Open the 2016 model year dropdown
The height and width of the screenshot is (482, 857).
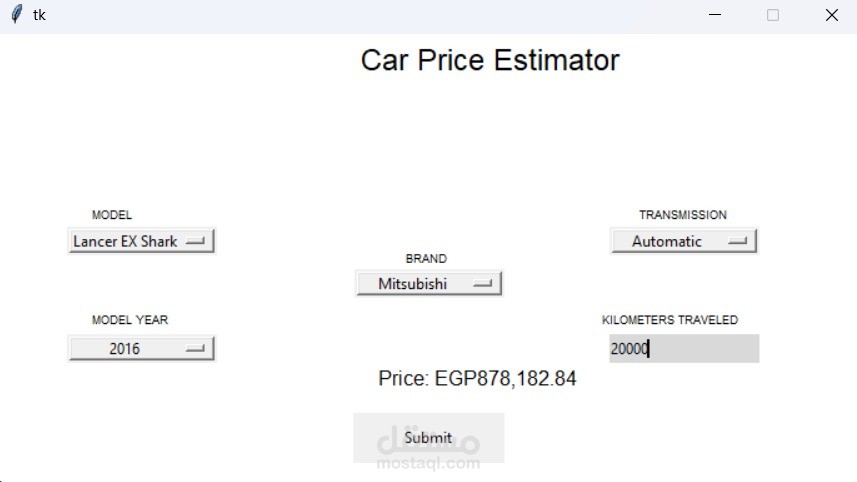[x=142, y=348]
